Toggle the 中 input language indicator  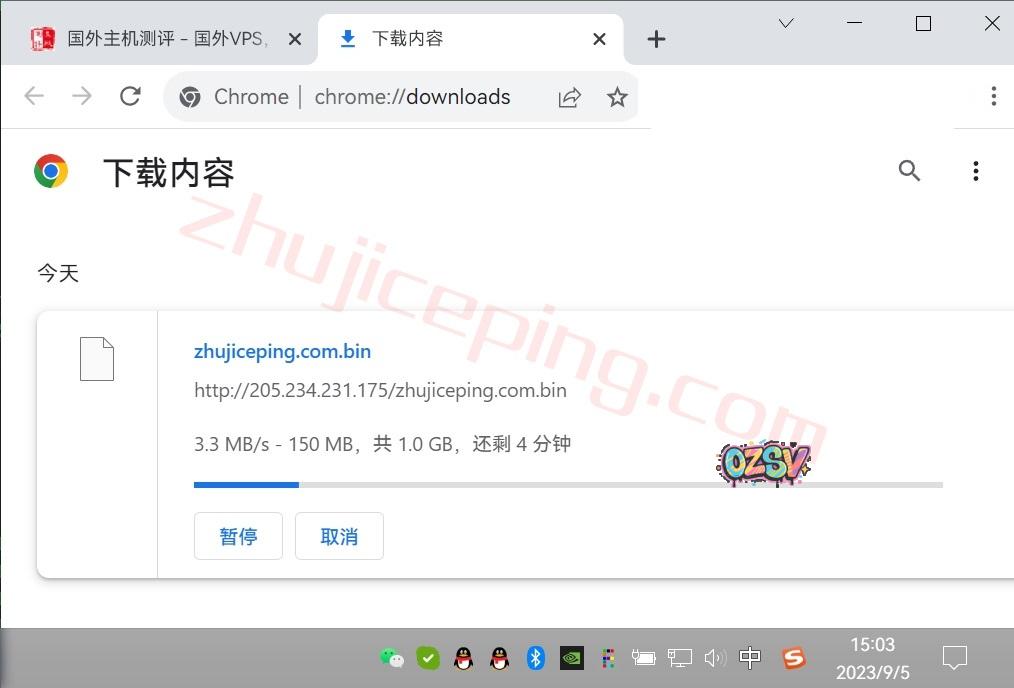(750, 658)
